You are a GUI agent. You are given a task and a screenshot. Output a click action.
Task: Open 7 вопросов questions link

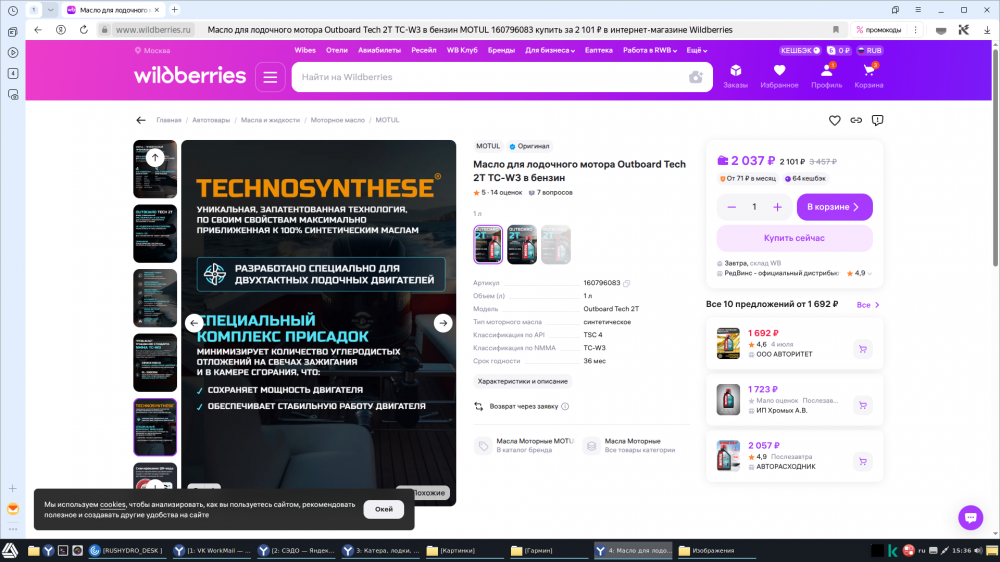click(550, 193)
